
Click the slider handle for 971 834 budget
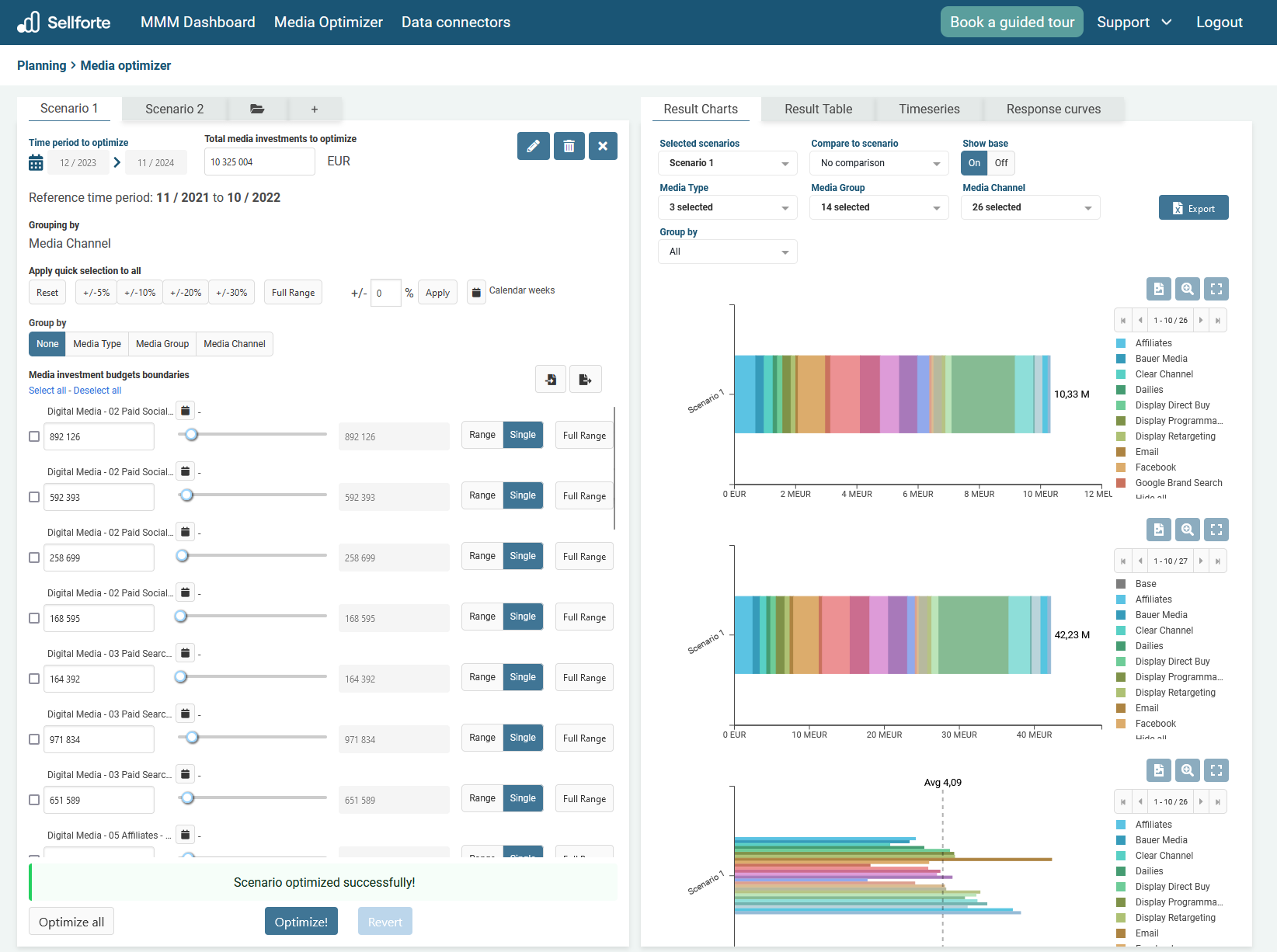[192, 737]
